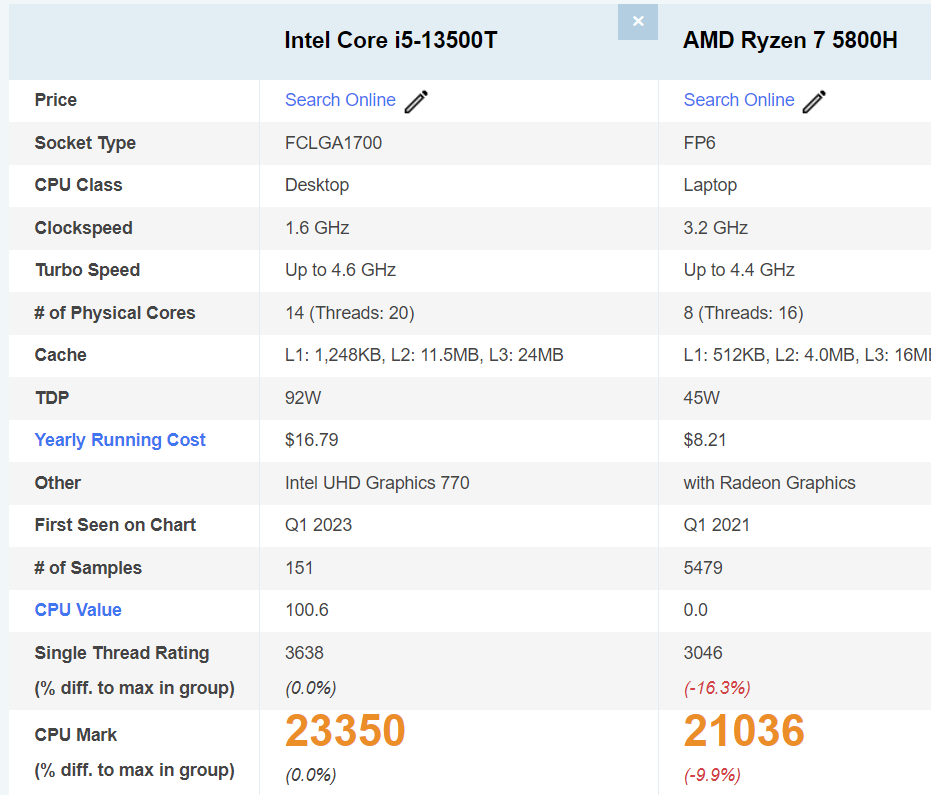Click the $16.79 yearly running cost value
931x795 pixels.
312,440
